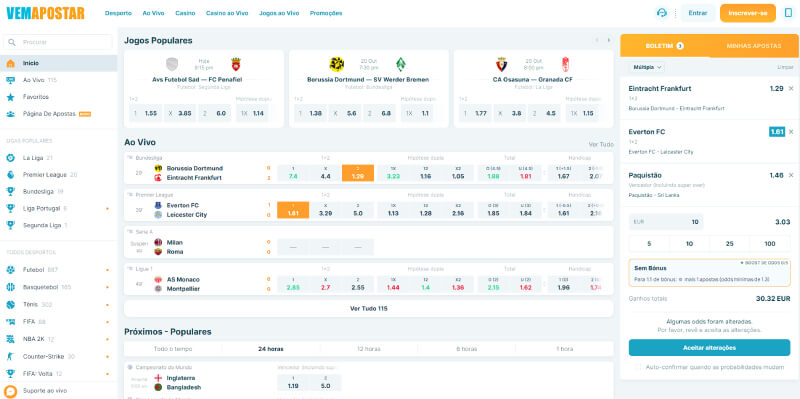Open the CA Osasuna — Granada CF card

point(533,88)
